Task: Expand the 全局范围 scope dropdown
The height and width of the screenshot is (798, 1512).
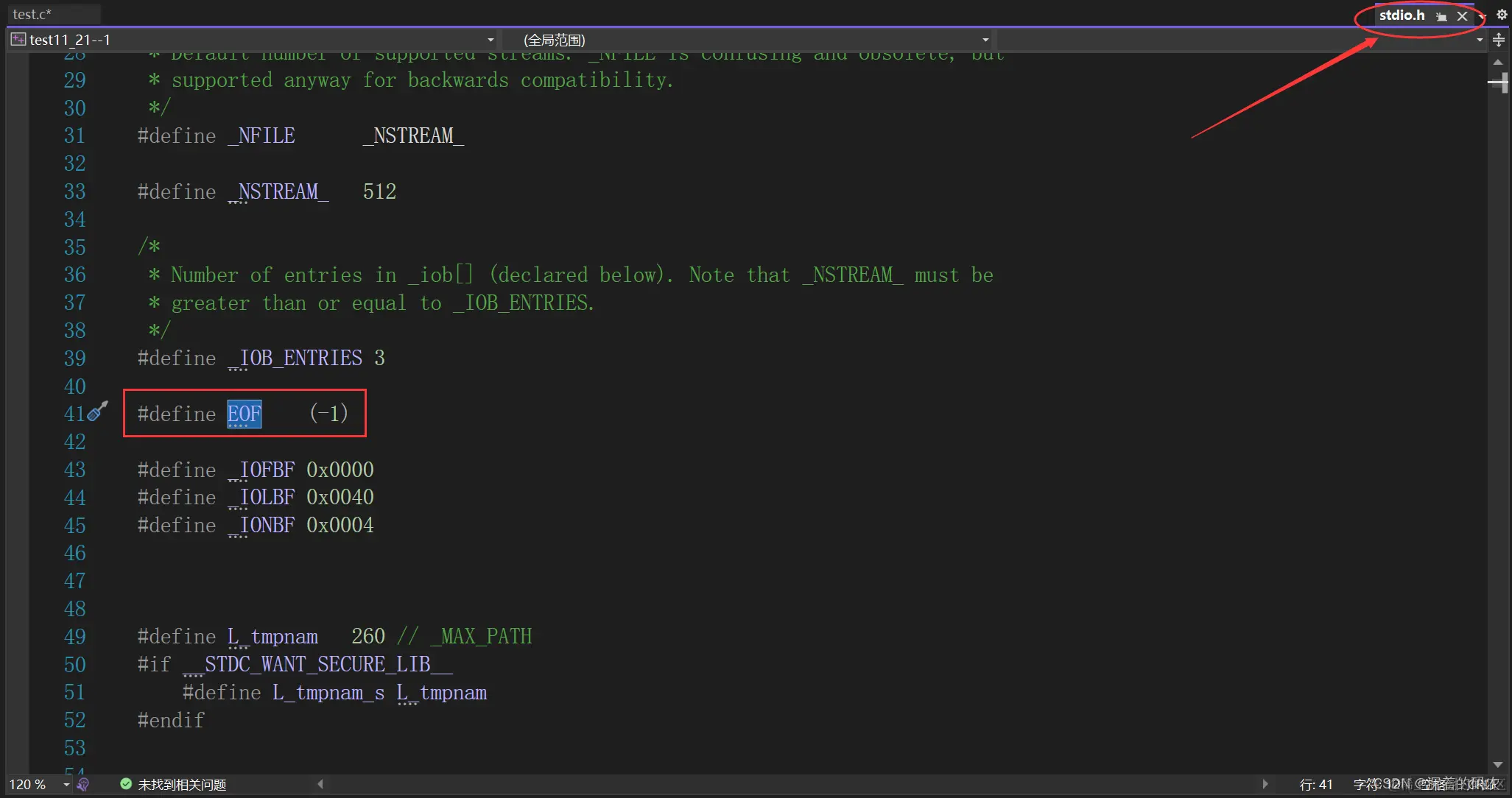Action: point(985,40)
